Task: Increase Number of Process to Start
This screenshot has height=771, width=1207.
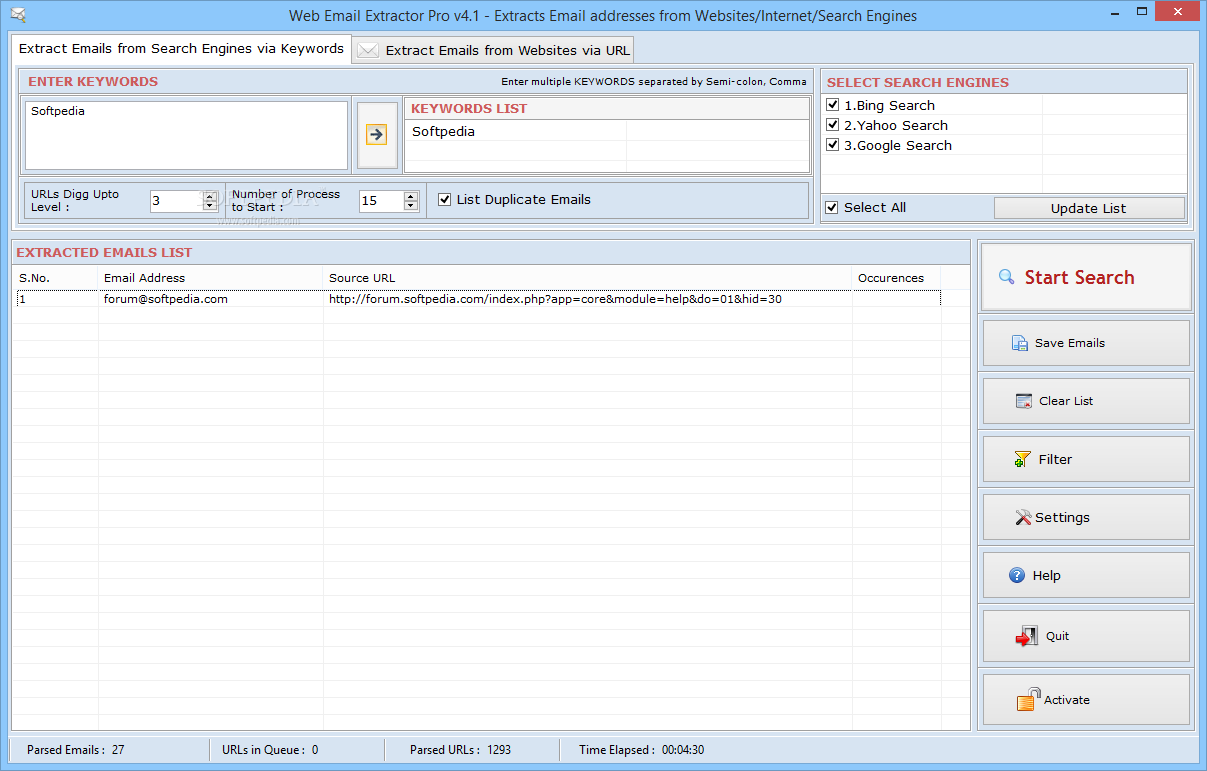Action: pos(411,196)
